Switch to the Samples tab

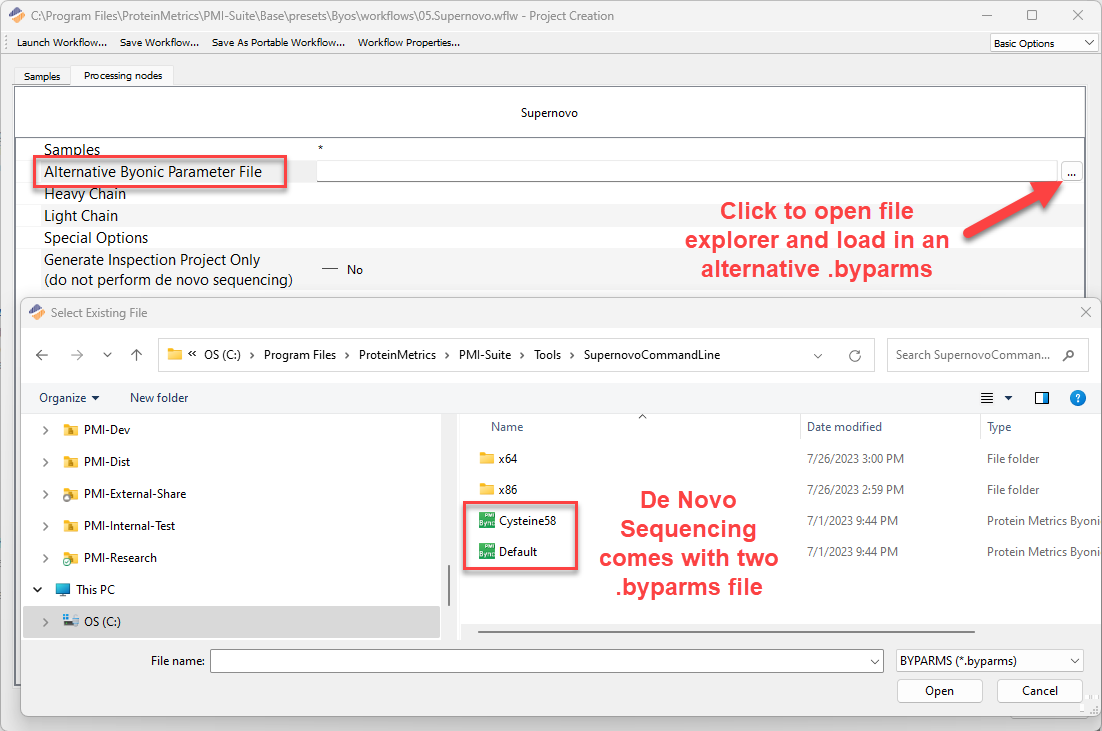pyautogui.click(x=41, y=75)
